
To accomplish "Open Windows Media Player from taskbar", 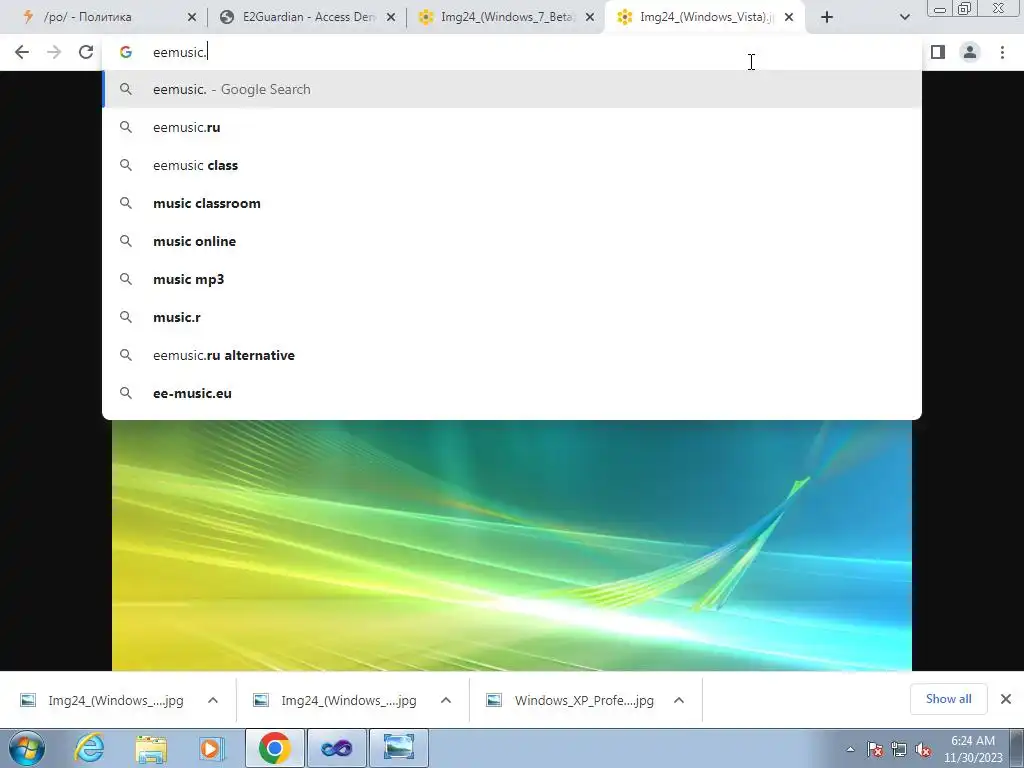I will tap(212, 748).
